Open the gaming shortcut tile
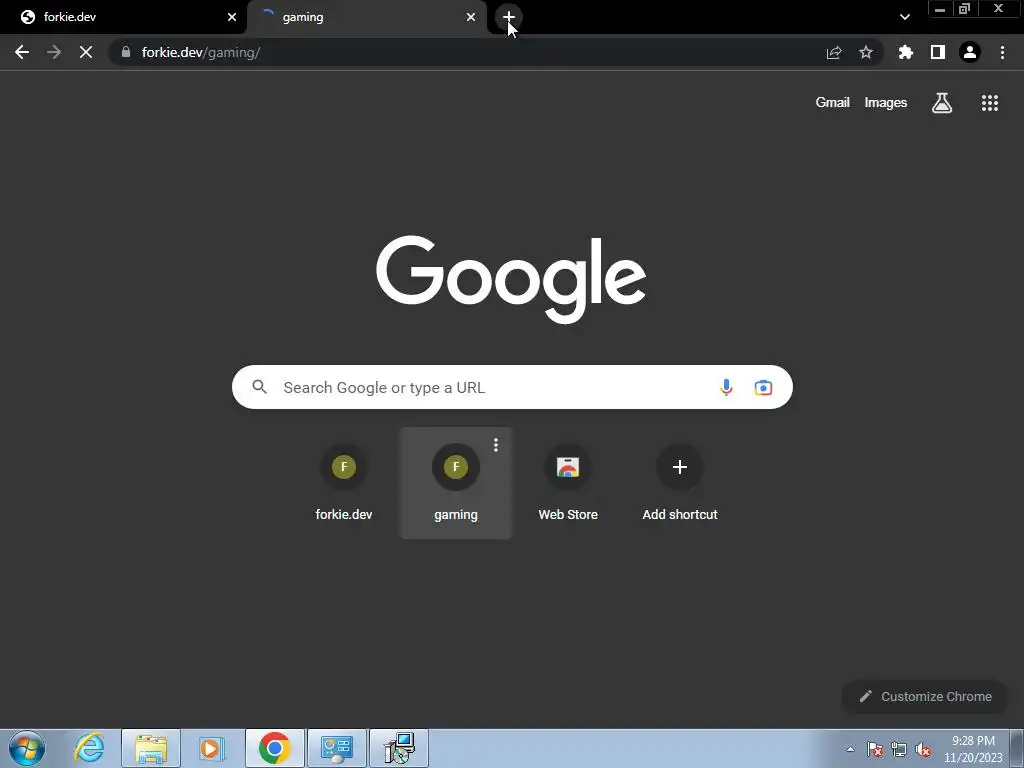Image resolution: width=1024 pixels, height=768 pixels. [456, 483]
